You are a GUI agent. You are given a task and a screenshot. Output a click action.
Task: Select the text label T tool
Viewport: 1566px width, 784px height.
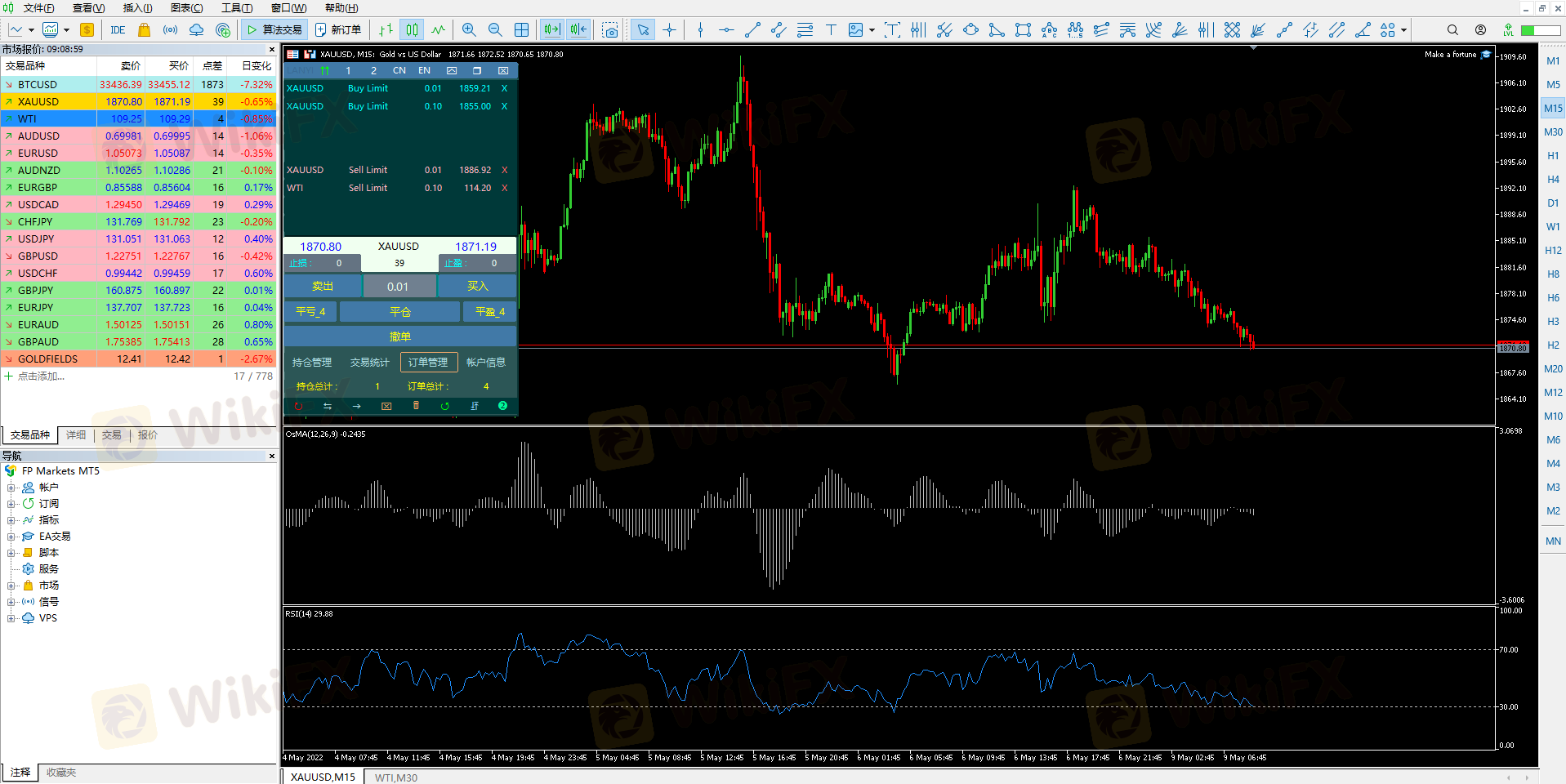pos(831,30)
